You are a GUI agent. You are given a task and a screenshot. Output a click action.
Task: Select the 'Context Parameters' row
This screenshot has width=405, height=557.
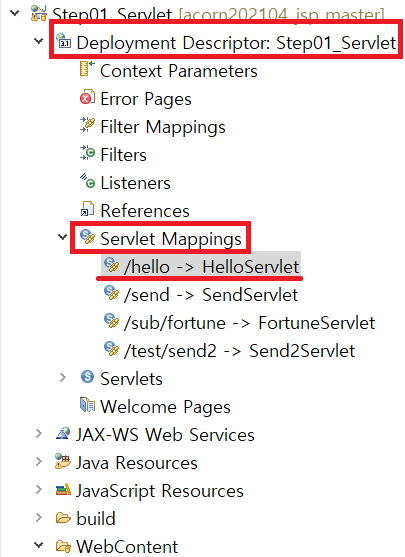(x=179, y=71)
